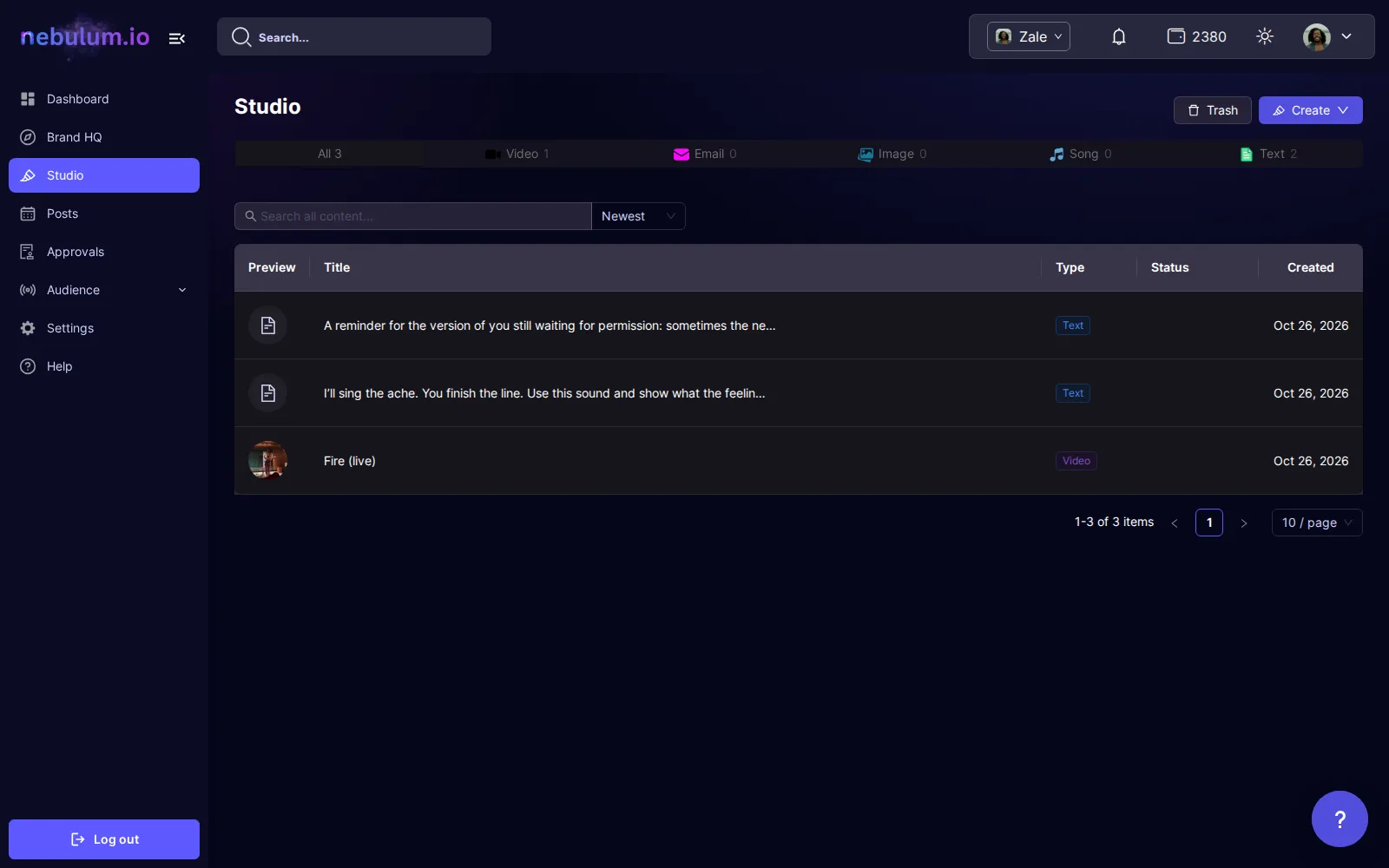Select Studio in the sidebar

tap(104, 175)
